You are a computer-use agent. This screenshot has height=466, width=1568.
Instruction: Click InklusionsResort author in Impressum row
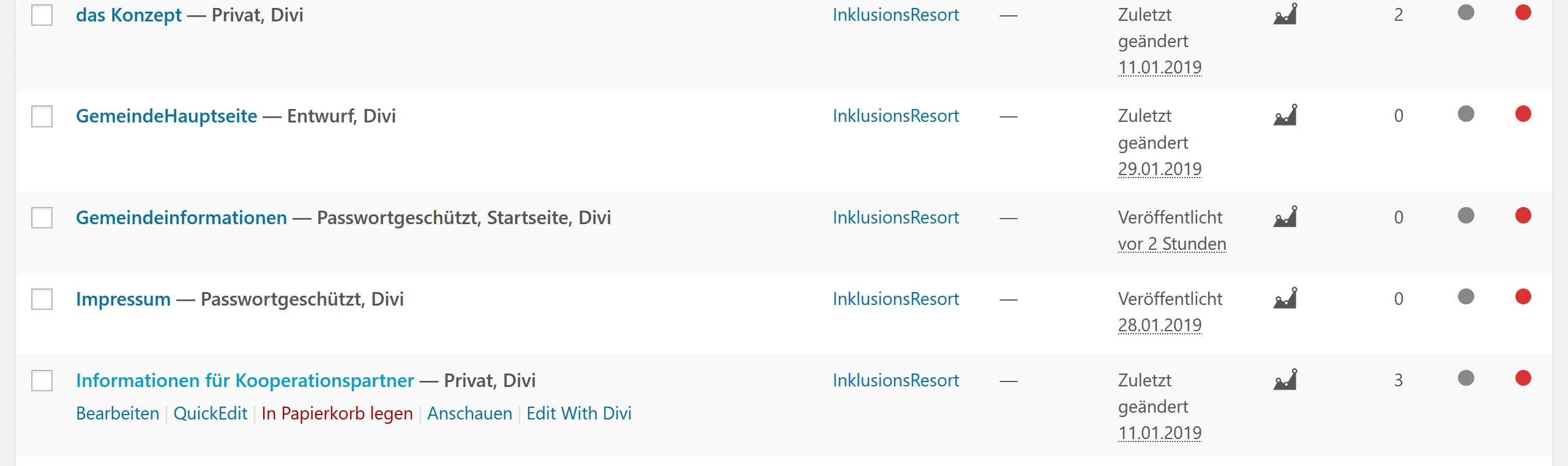(x=896, y=299)
